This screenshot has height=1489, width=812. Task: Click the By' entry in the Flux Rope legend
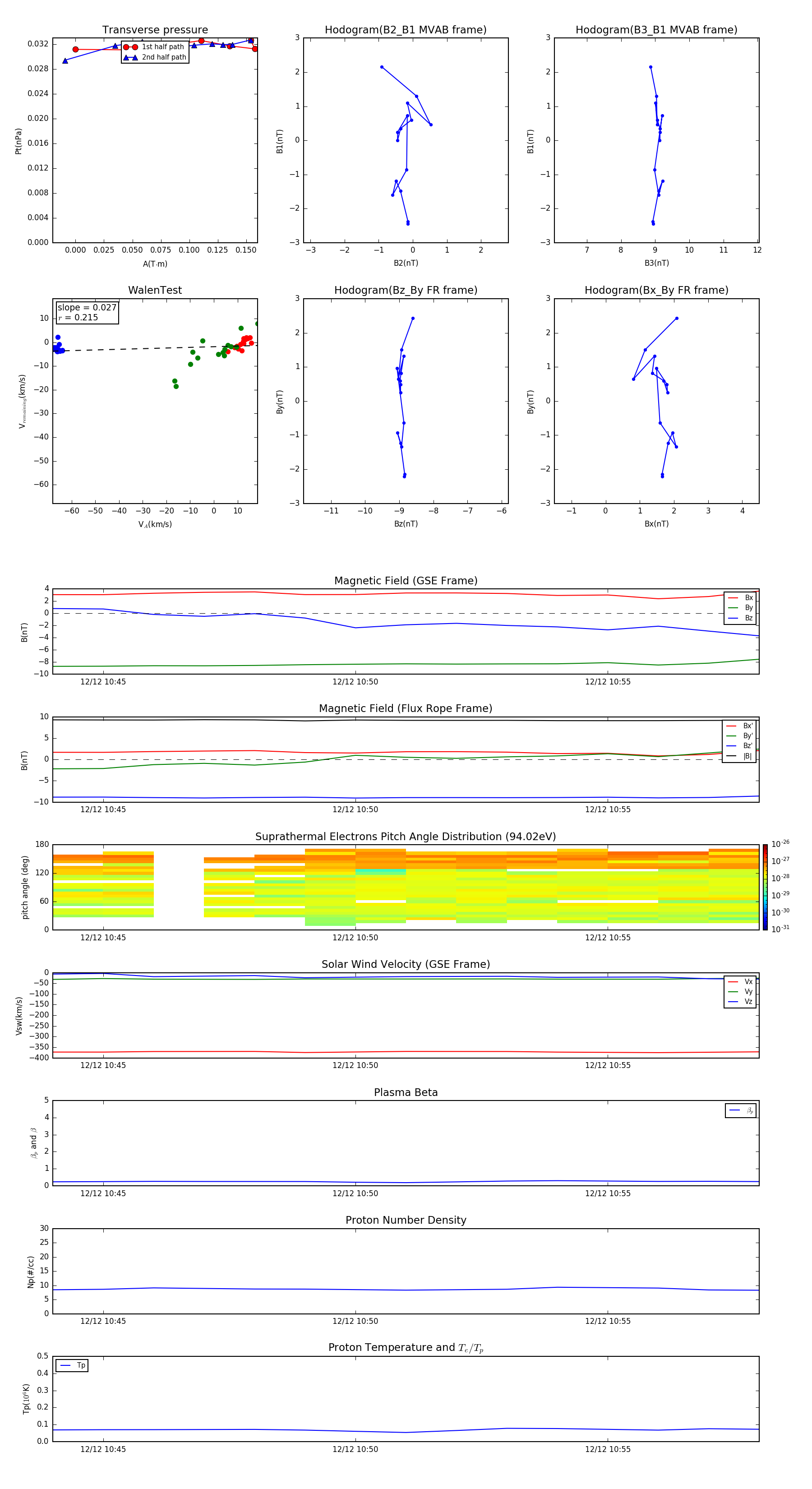click(740, 736)
